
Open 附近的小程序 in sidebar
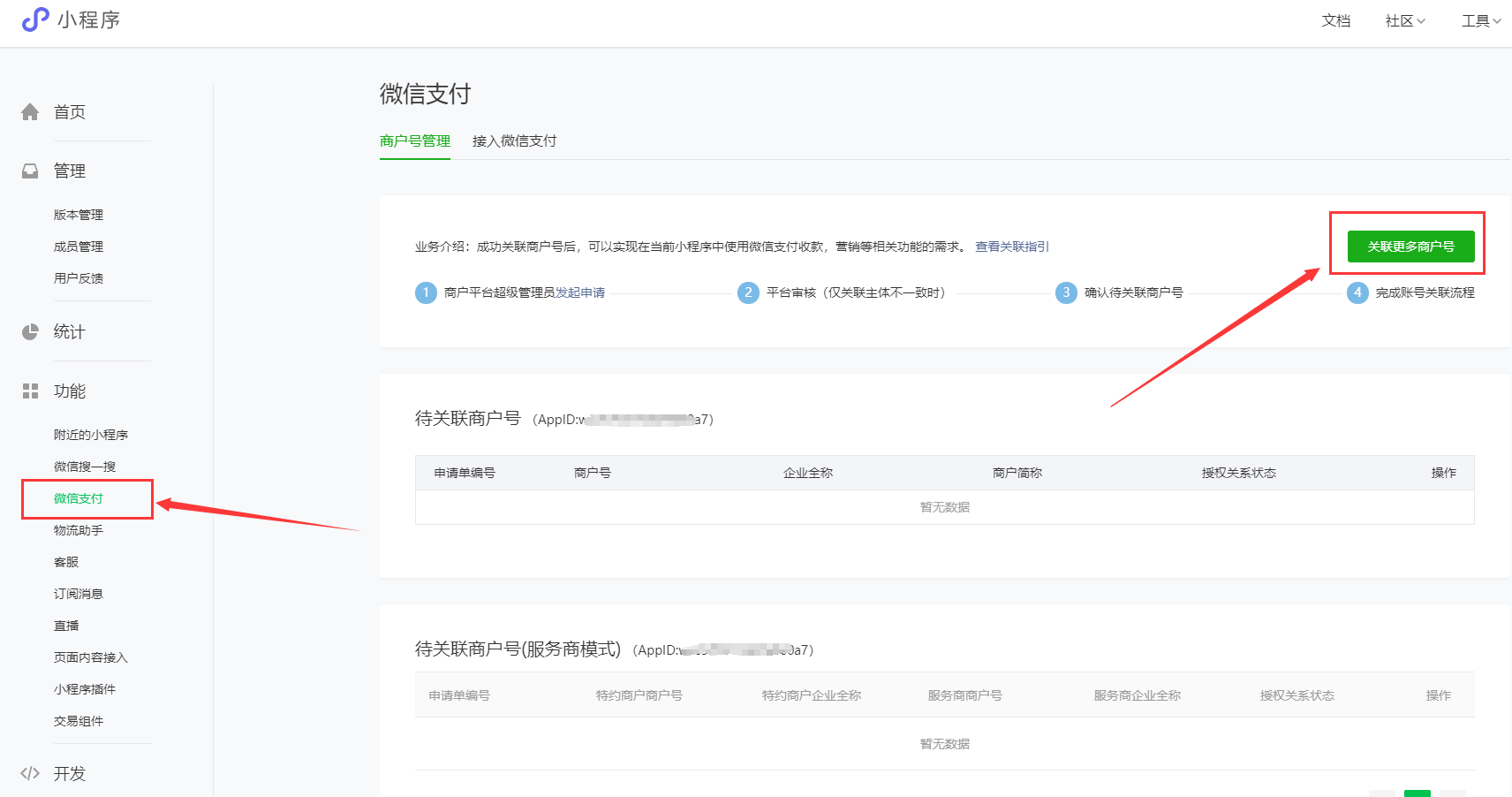coord(91,435)
